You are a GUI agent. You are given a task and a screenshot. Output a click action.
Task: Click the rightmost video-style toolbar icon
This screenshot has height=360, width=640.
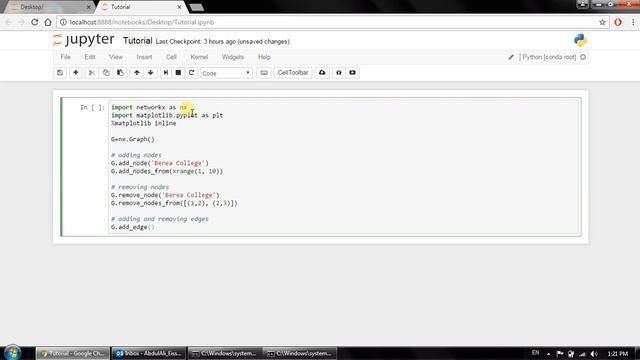pos(352,73)
